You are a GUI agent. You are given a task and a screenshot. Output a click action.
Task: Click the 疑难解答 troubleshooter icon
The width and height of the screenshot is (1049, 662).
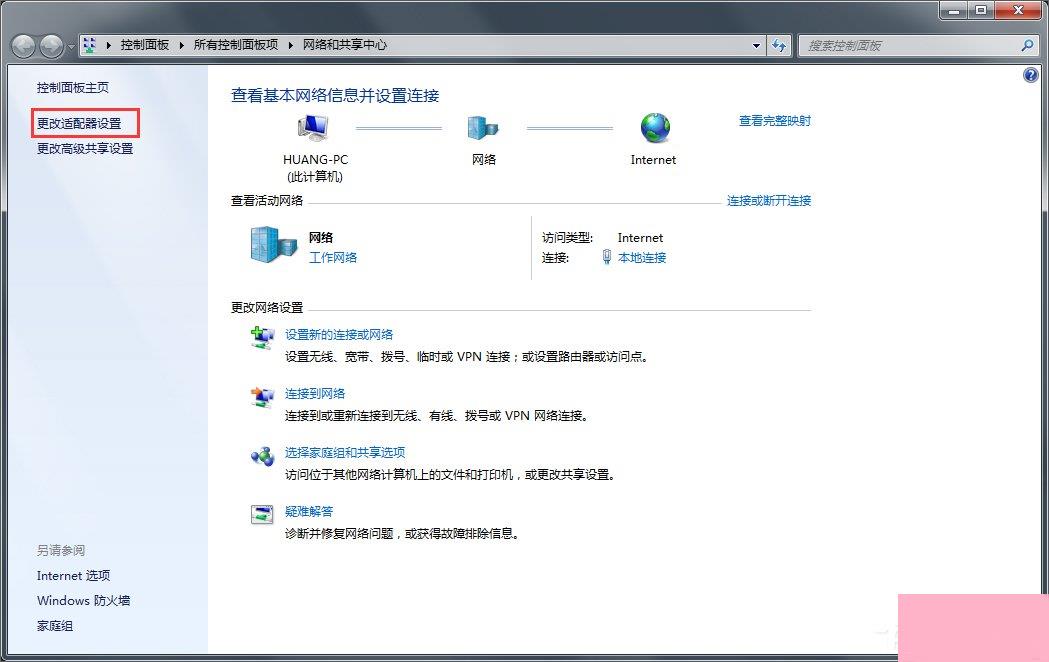[262, 514]
